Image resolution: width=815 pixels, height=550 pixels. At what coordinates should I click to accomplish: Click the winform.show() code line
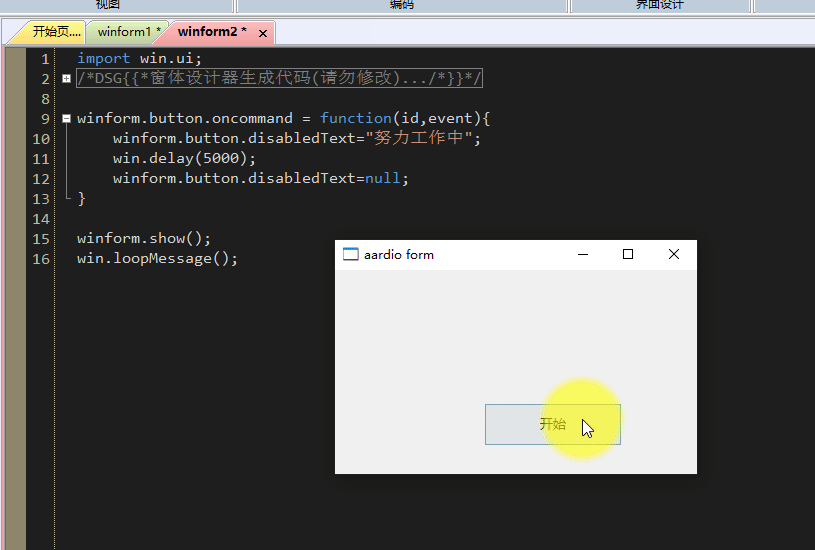point(144,238)
